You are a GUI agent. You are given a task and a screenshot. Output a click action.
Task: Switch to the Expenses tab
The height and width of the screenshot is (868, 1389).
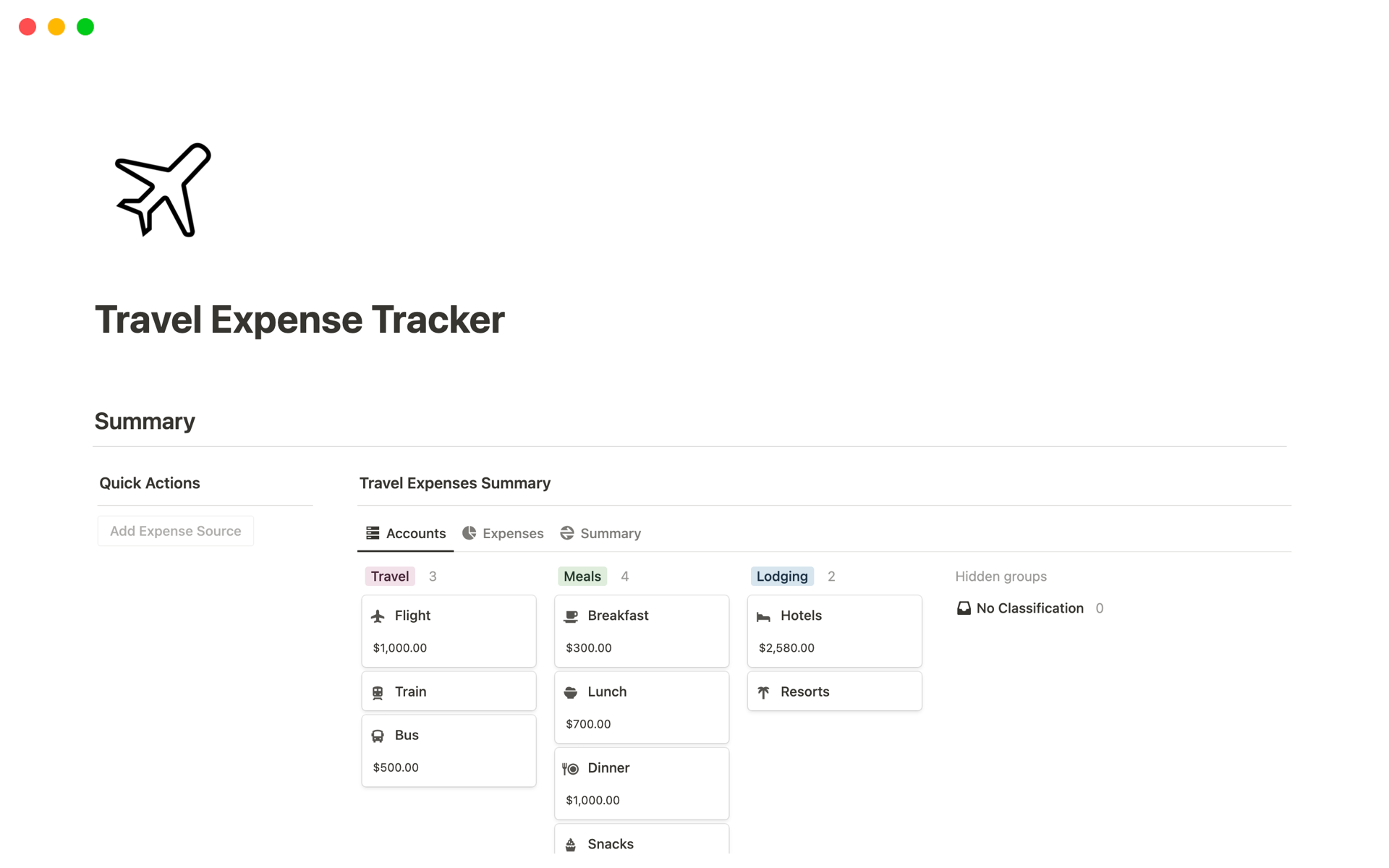[504, 533]
